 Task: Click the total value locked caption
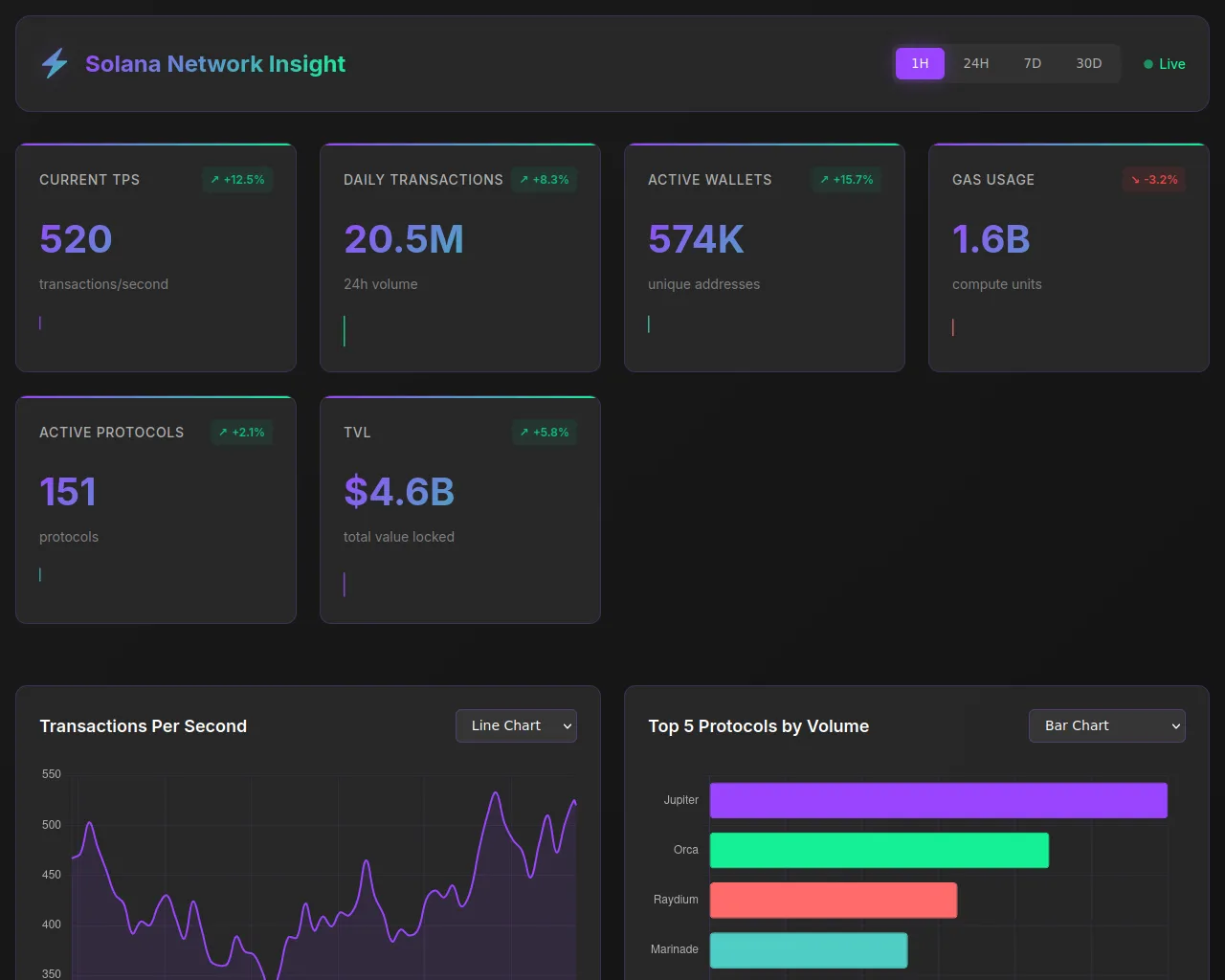(399, 537)
